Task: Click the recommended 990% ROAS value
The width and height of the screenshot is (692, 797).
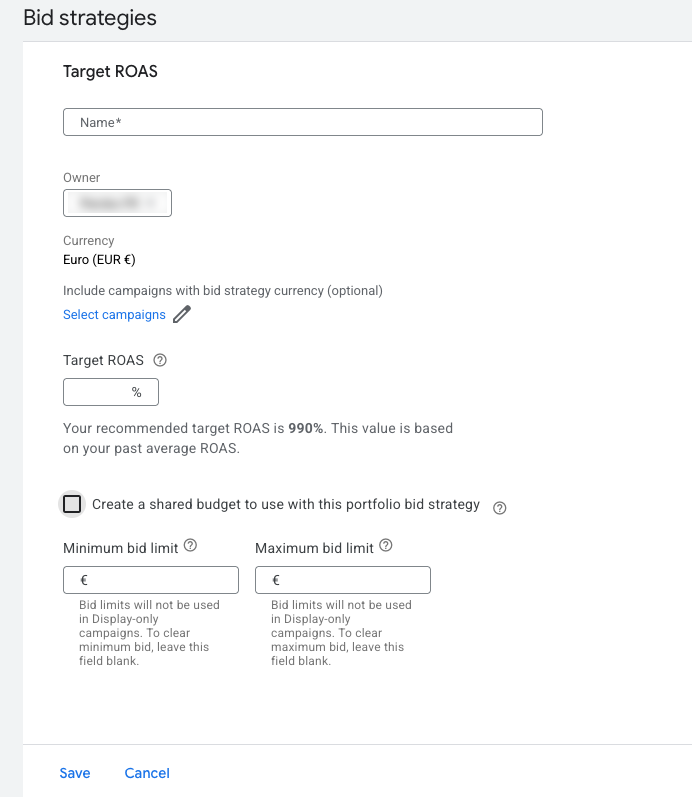Action: [x=306, y=428]
